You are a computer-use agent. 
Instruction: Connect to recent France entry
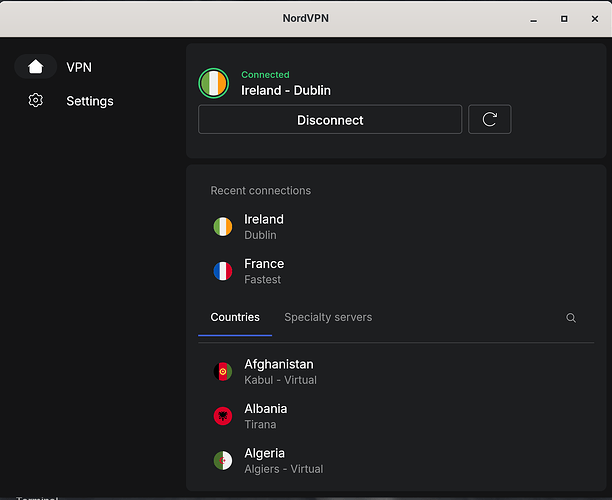[x=396, y=271]
